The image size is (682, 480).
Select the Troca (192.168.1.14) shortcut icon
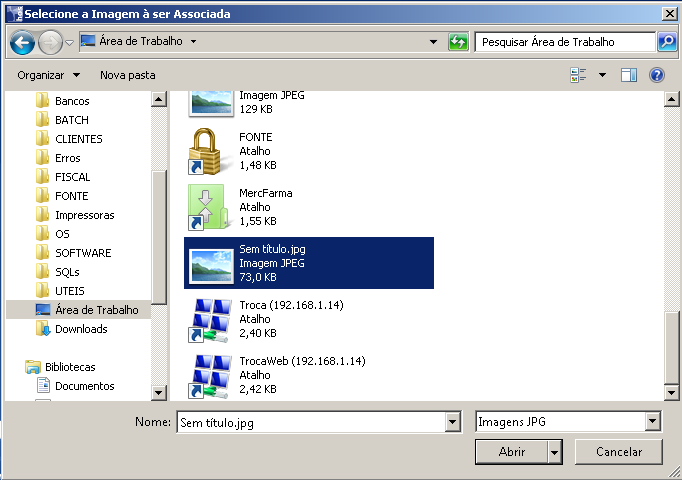(210, 319)
